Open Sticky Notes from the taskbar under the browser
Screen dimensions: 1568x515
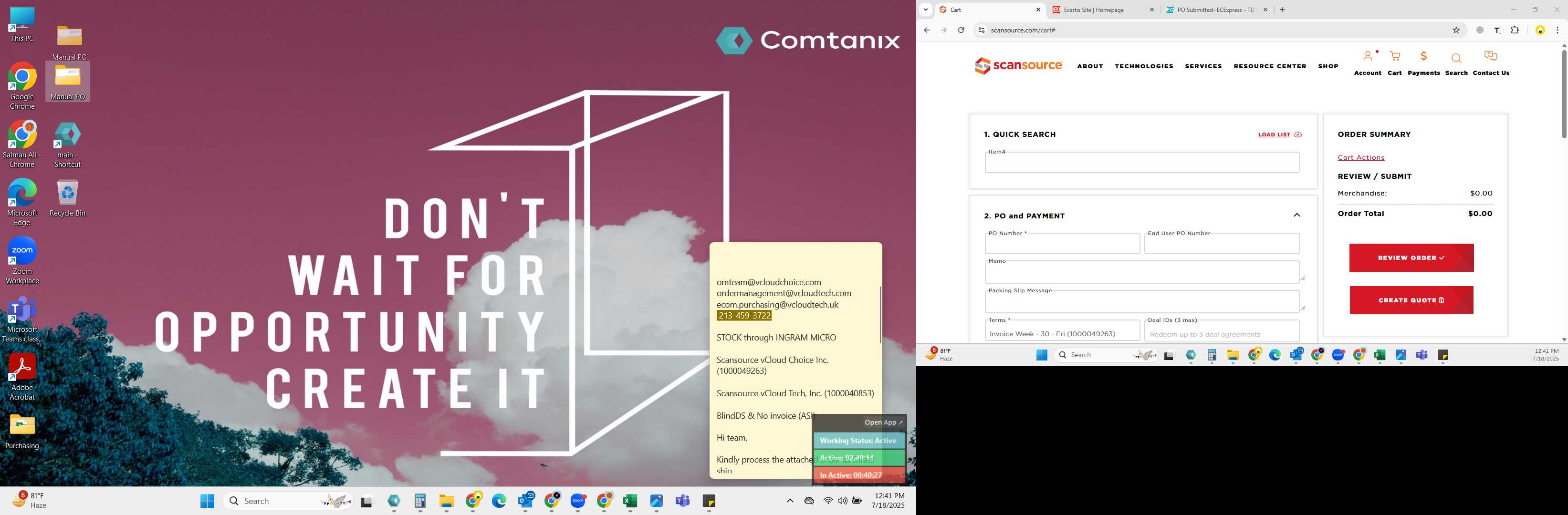[x=1443, y=355]
